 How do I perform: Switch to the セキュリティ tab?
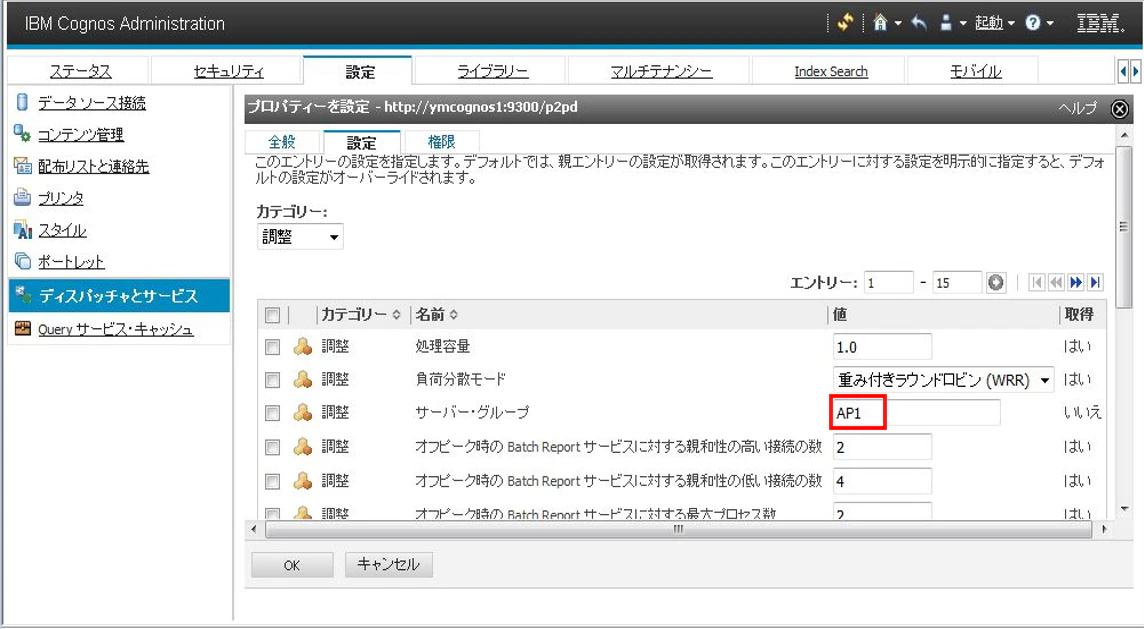tap(228, 71)
